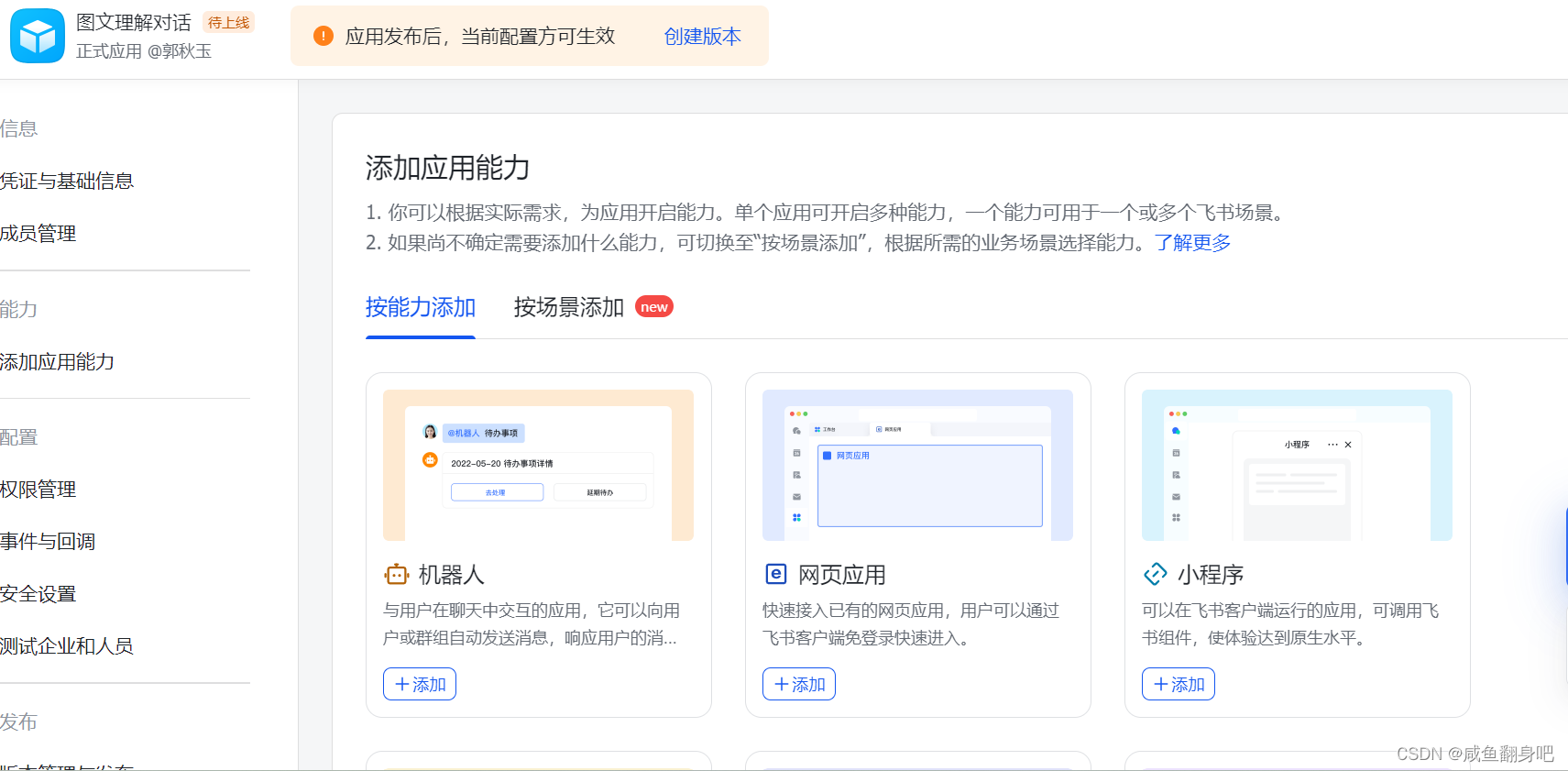Open 权限管理 in sidebar

coord(38,490)
